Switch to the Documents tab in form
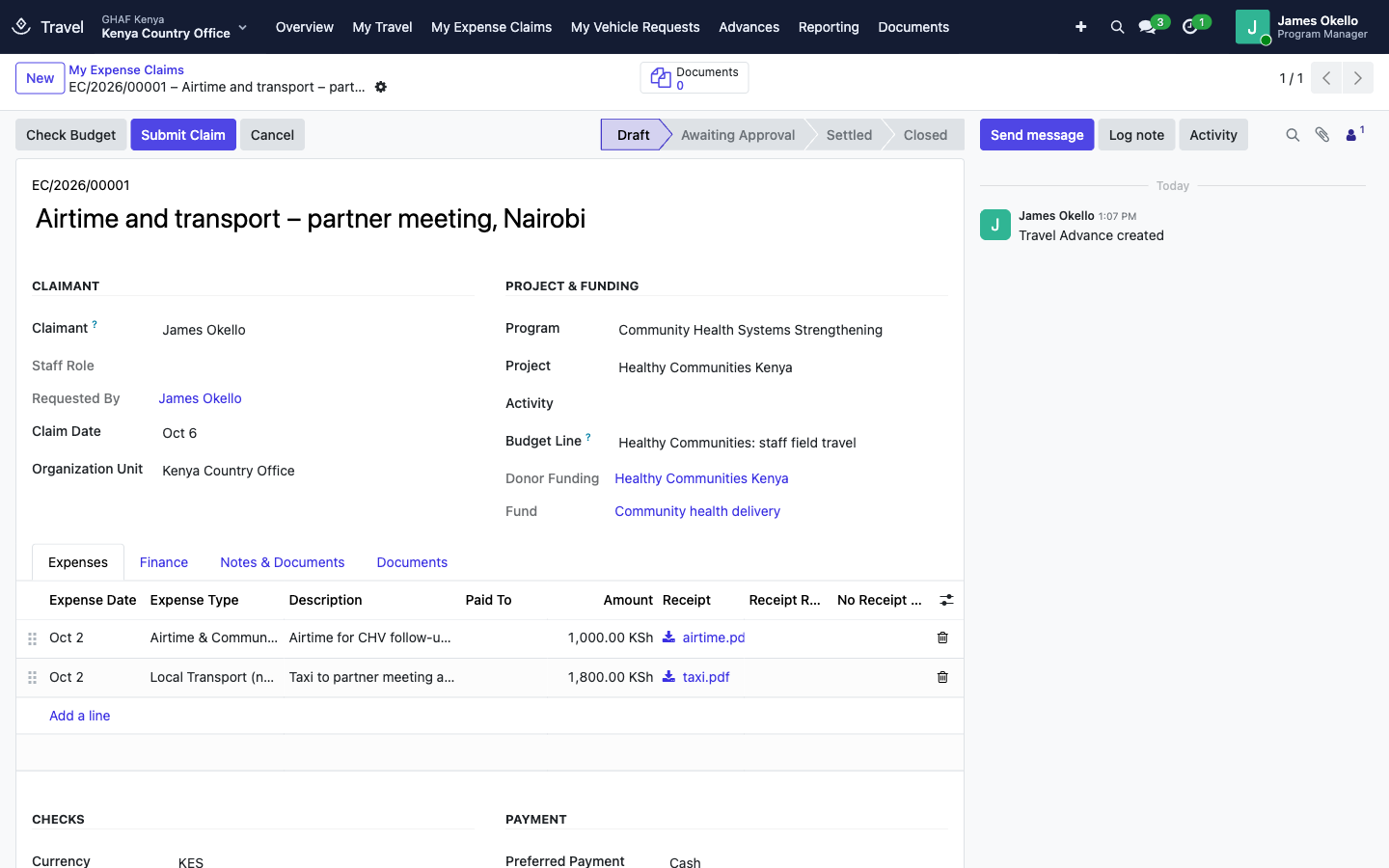Viewport: 1389px width, 868px height. point(412,562)
